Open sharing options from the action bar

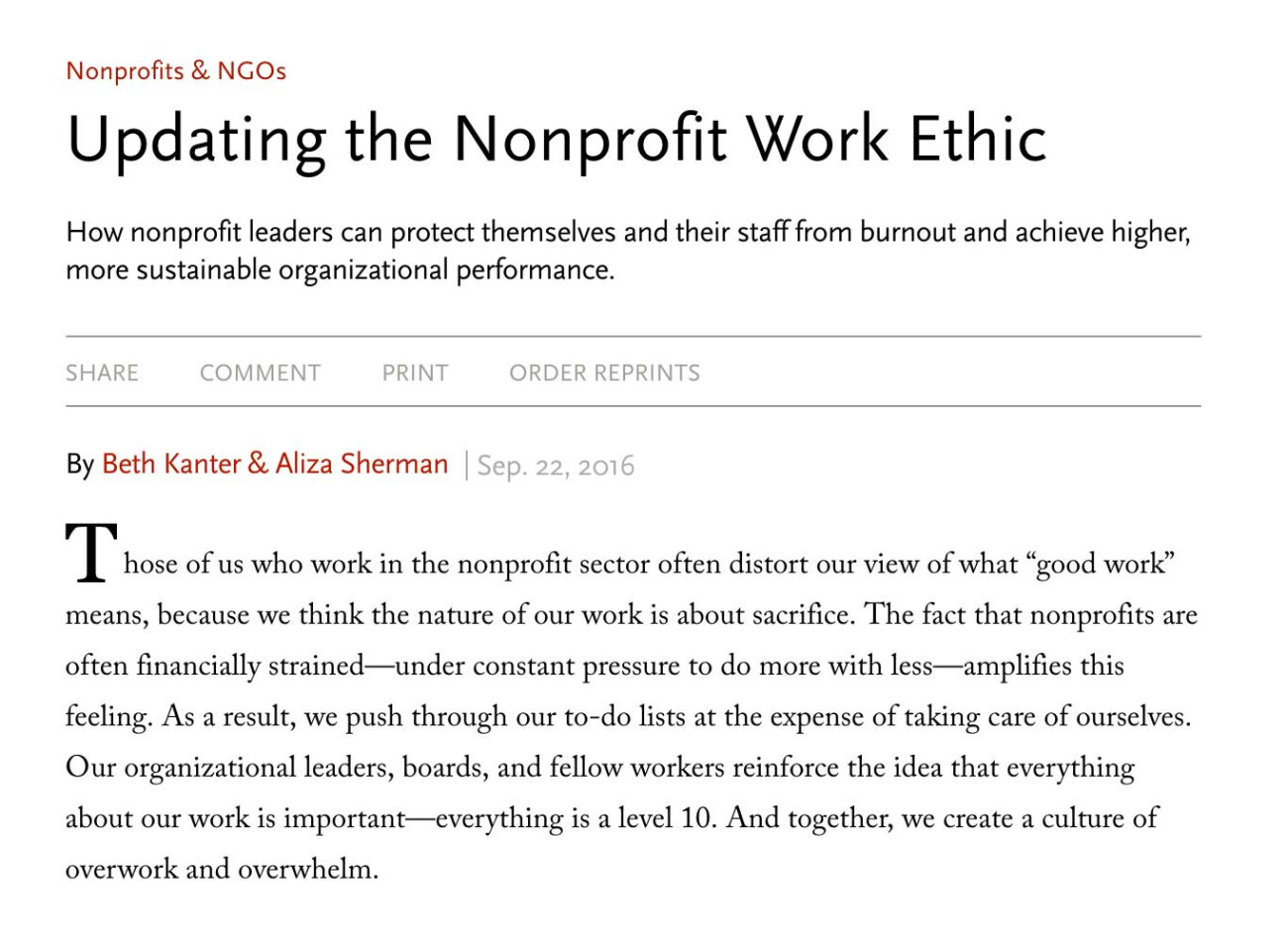click(x=101, y=372)
